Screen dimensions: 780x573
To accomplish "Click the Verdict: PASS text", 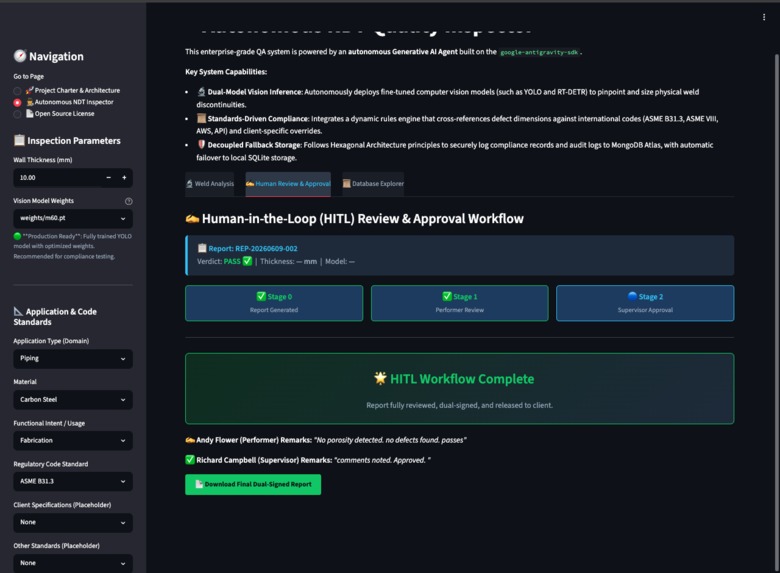I will click(x=219, y=261).
